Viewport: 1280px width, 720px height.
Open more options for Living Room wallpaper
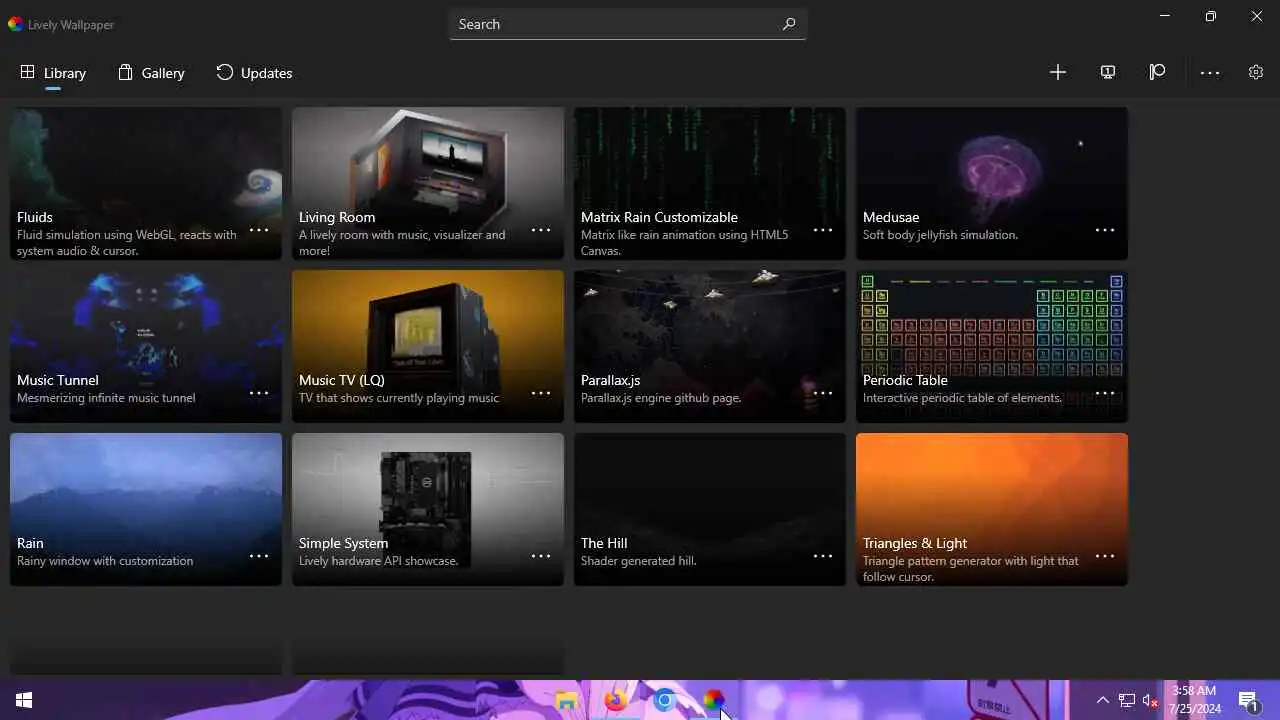[x=541, y=230]
